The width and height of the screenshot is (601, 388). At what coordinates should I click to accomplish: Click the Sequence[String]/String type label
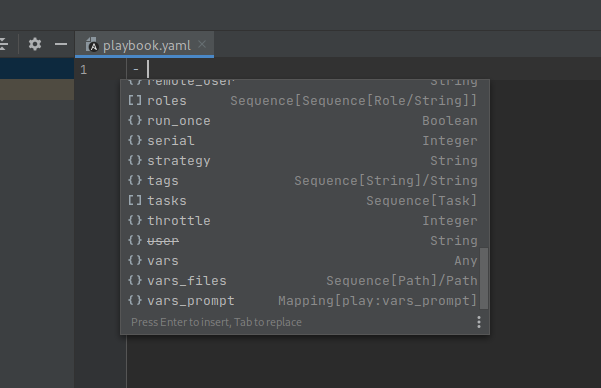click(x=386, y=181)
